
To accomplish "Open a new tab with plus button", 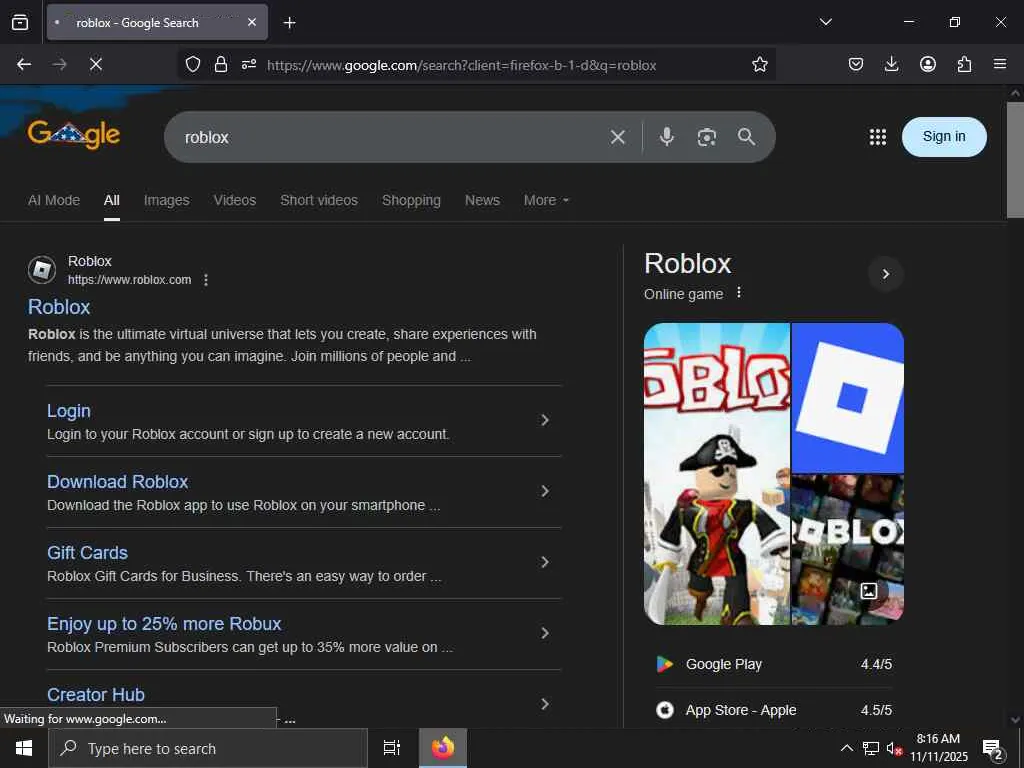I will click(x=289, y=23).
